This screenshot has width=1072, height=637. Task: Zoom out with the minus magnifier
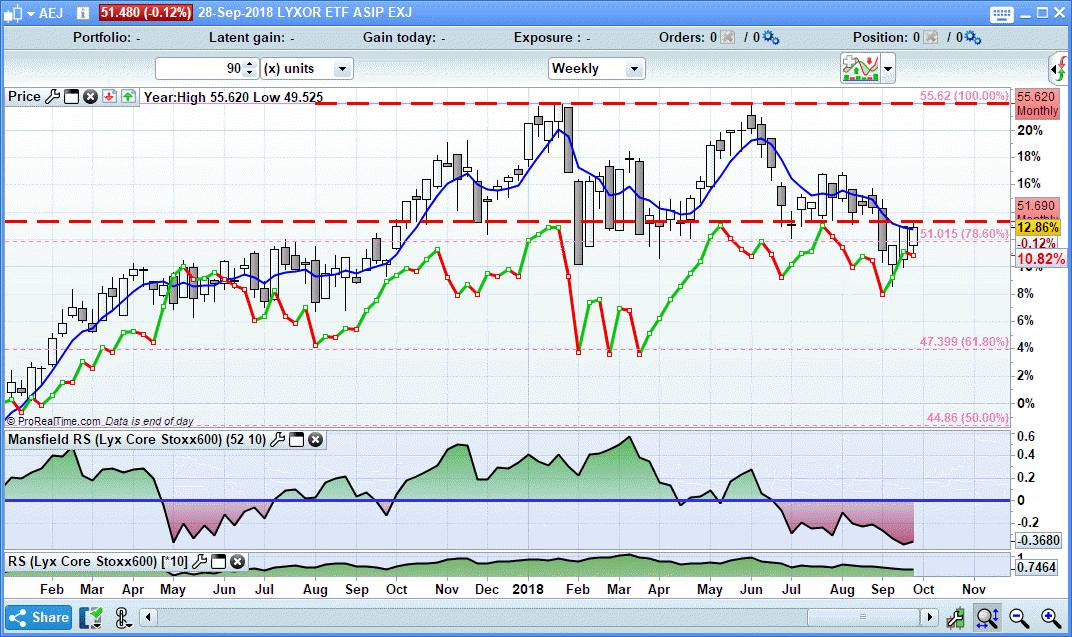click(x=1019, y=618)
